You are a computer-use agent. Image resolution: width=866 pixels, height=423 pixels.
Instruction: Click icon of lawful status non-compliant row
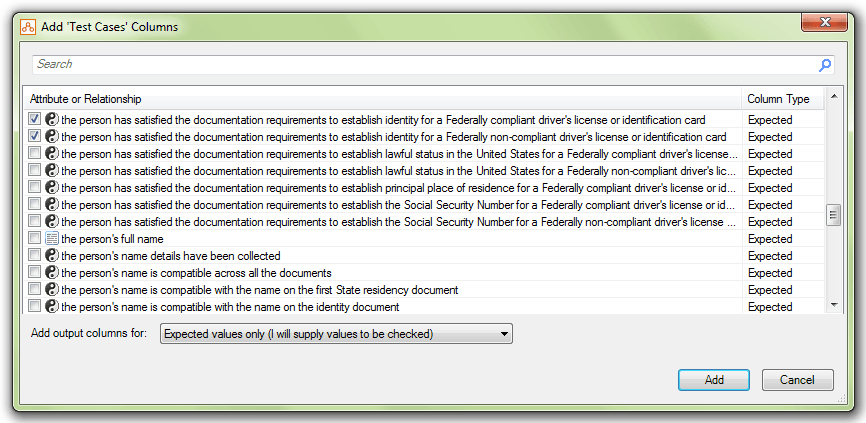[52, 171]
